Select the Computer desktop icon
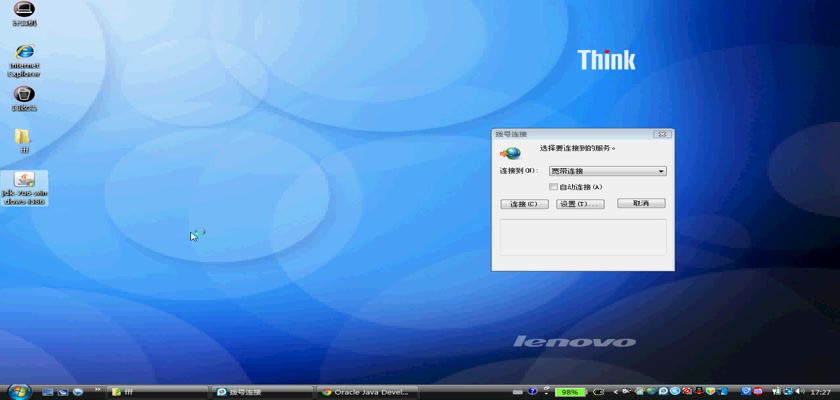This screenshot has width=840, height=400. [x=24, y=13]
